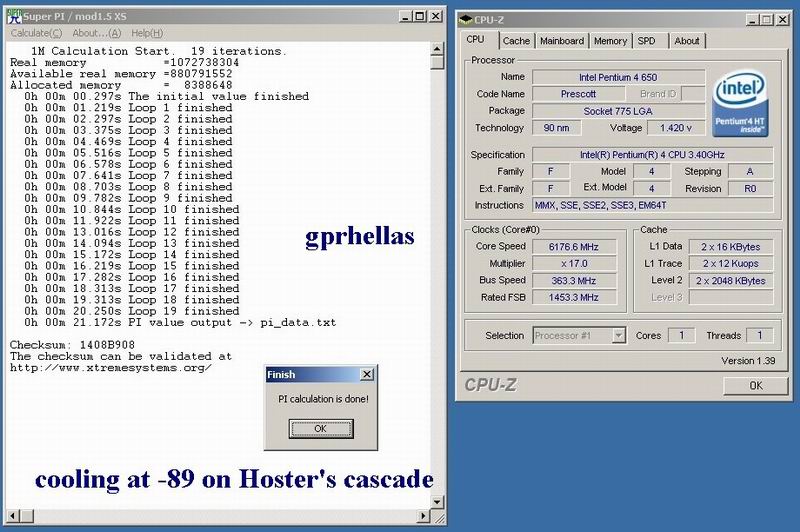Click the Level 2 value 2 x 2048 KBytes

[731, 281]
